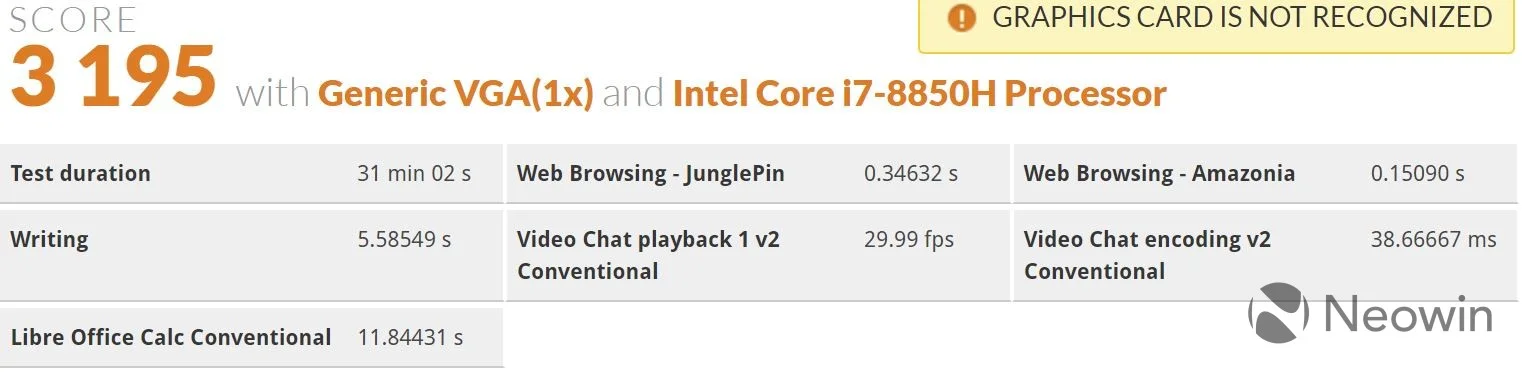Select the Test duration row
This screenshot has height=374, width=1522.
(251, 174)
